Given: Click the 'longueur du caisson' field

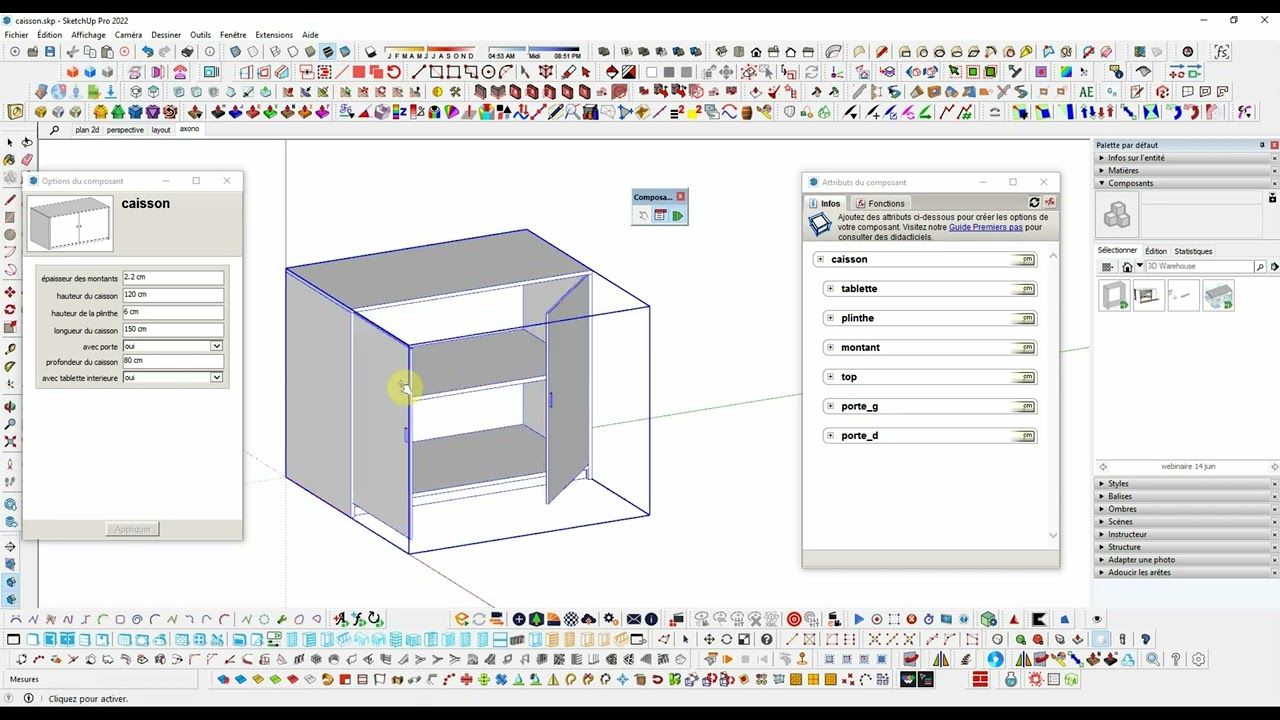Looking at the screenshot, I should pyautogui.click(x=172, y=329).
